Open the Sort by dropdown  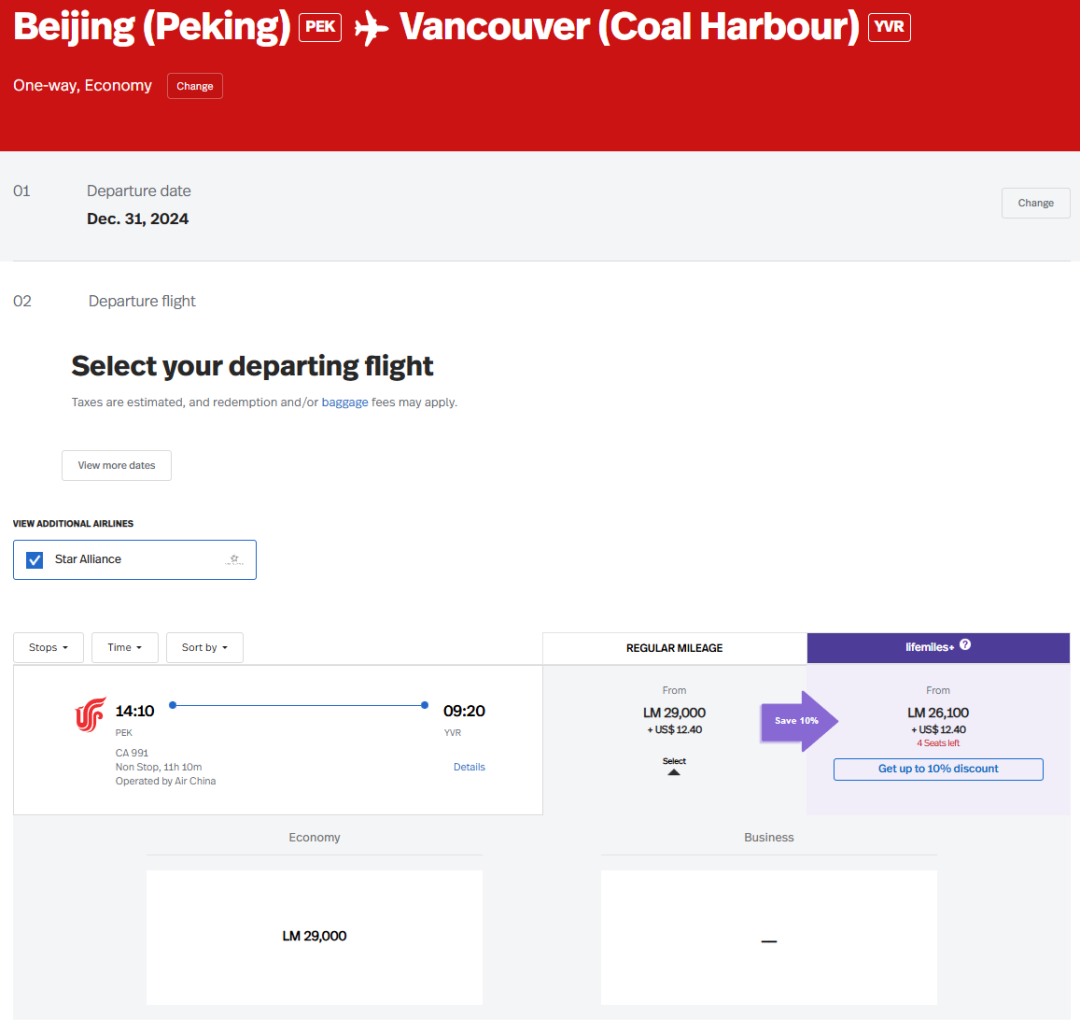click(204, 648)
